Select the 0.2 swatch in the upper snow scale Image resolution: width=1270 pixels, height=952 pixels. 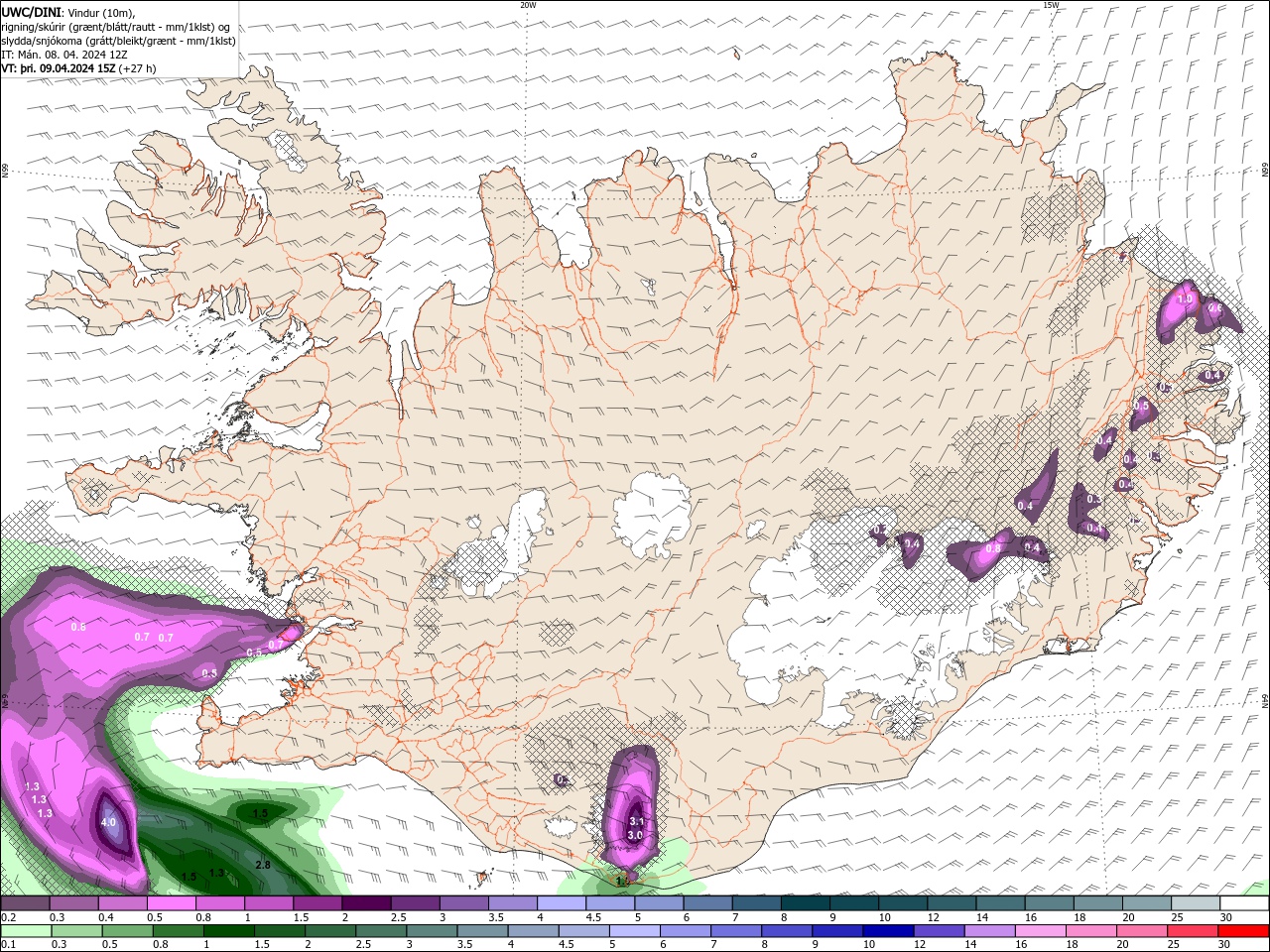click(x=25, y=904)
